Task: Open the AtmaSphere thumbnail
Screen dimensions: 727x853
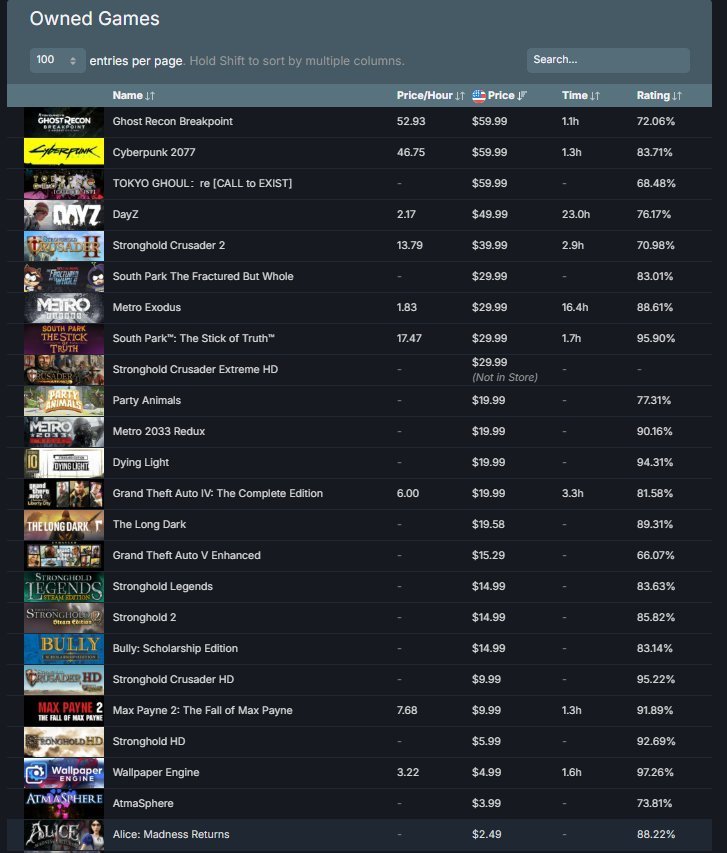Action: [64, 803]
